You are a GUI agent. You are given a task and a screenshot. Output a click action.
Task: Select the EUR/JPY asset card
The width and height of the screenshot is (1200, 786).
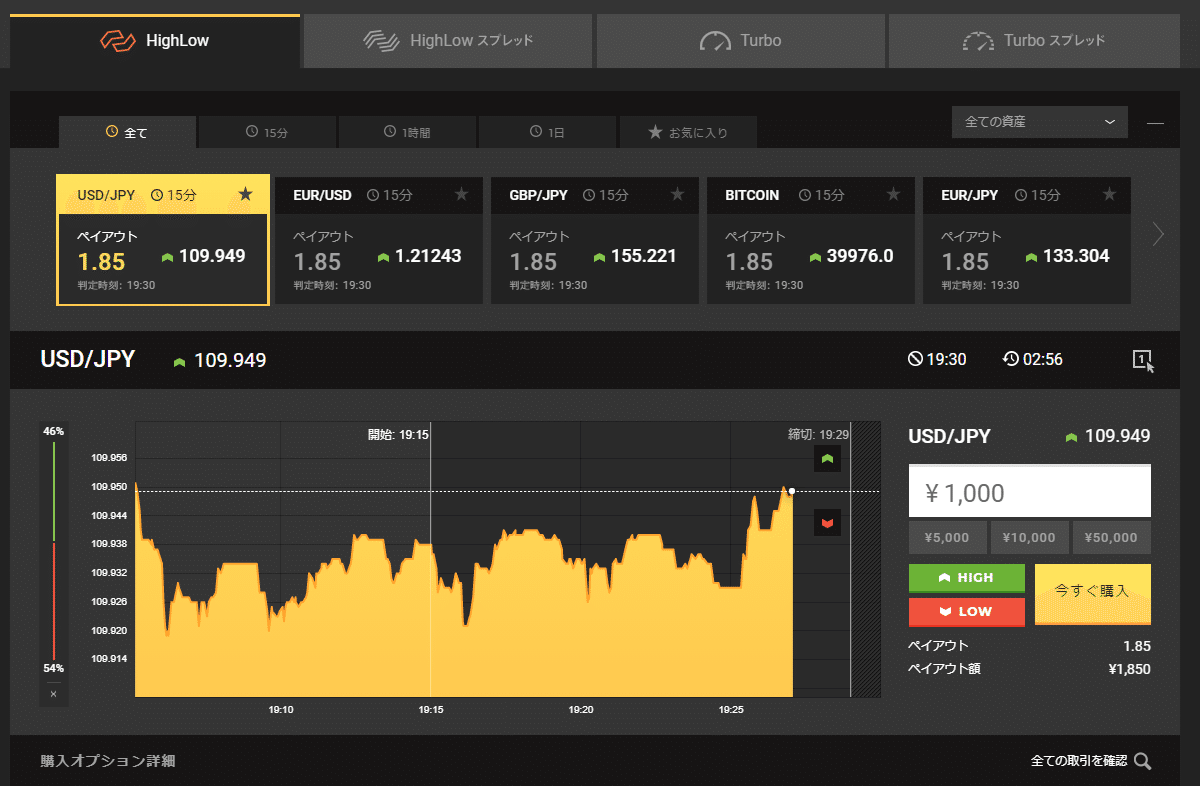[x=1026, y=241]
